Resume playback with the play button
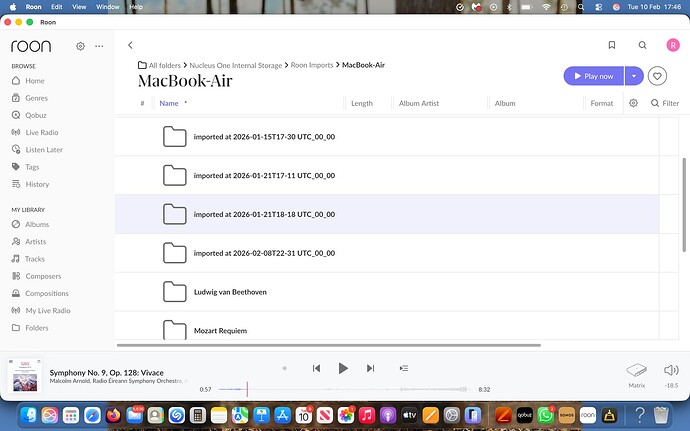 (x=343, y=368)
